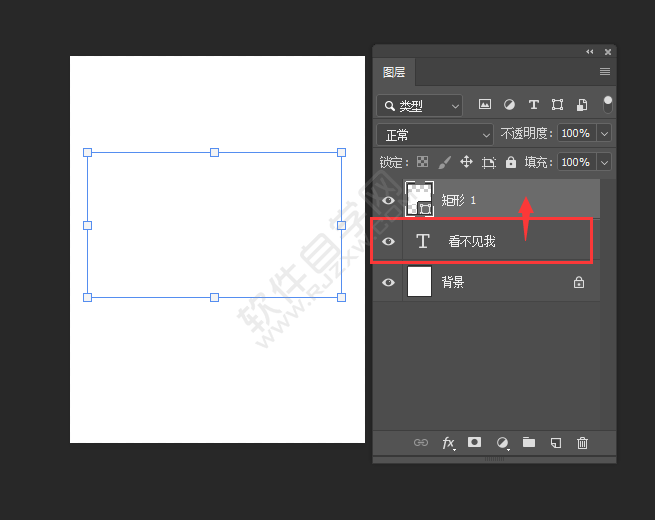The width and height of the screenshot is (655, 520).
Task: Open the layers panel menu
Action: point(604,71)
